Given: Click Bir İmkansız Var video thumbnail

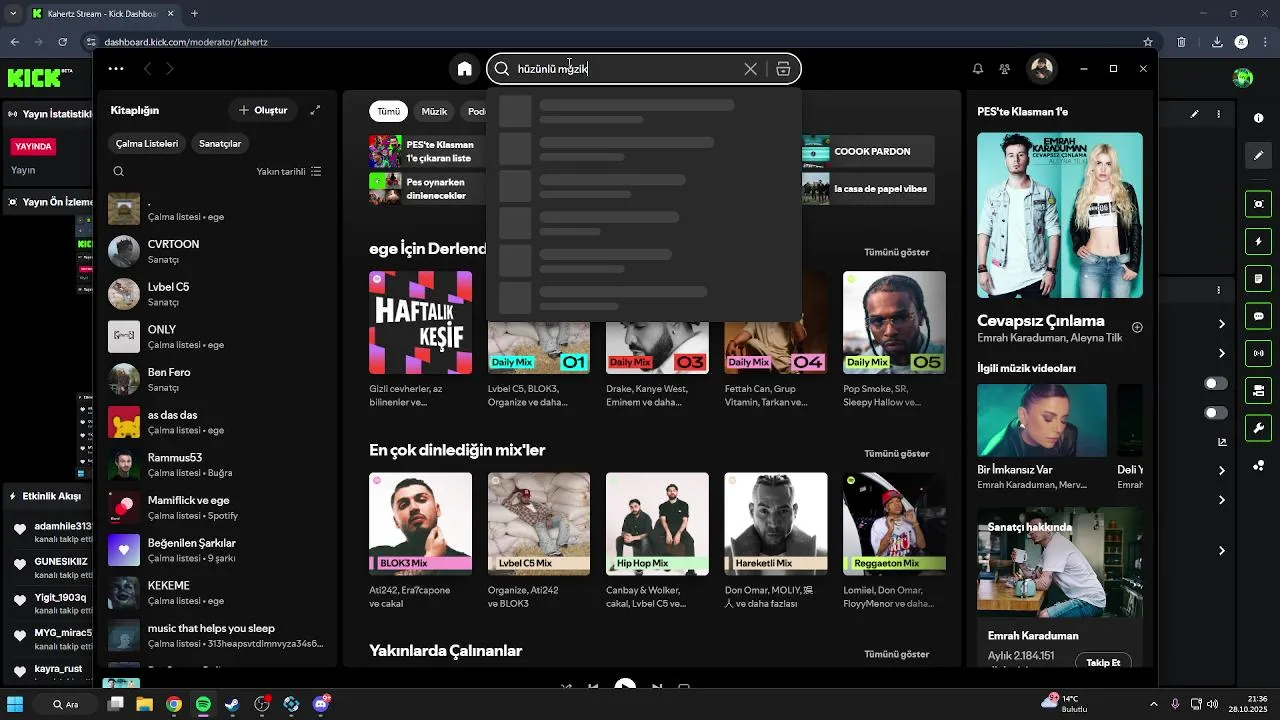Looking at the screenshot, I should [x=1042, y=420].
